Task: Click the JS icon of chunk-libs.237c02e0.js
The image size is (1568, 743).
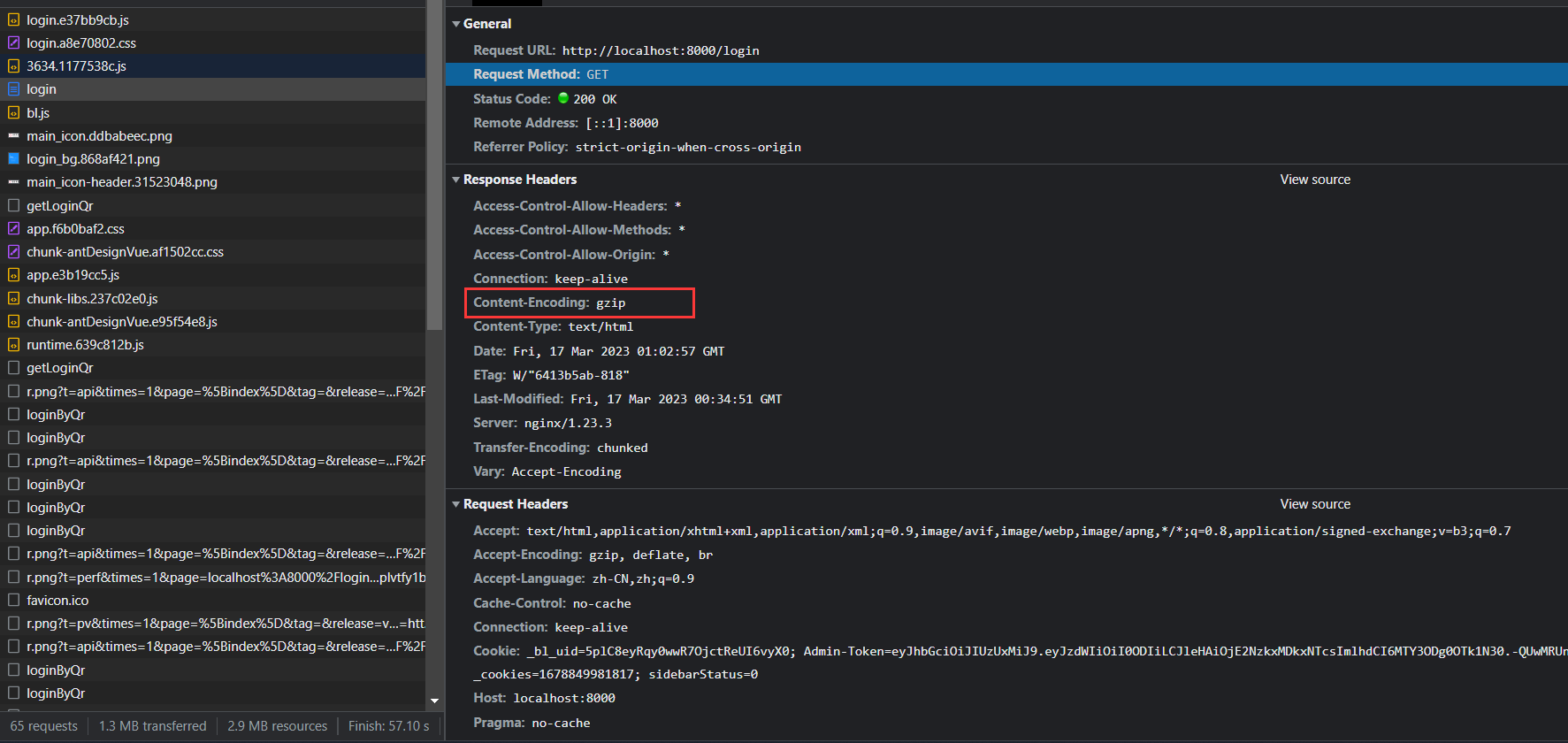Action: pos(13,298)
